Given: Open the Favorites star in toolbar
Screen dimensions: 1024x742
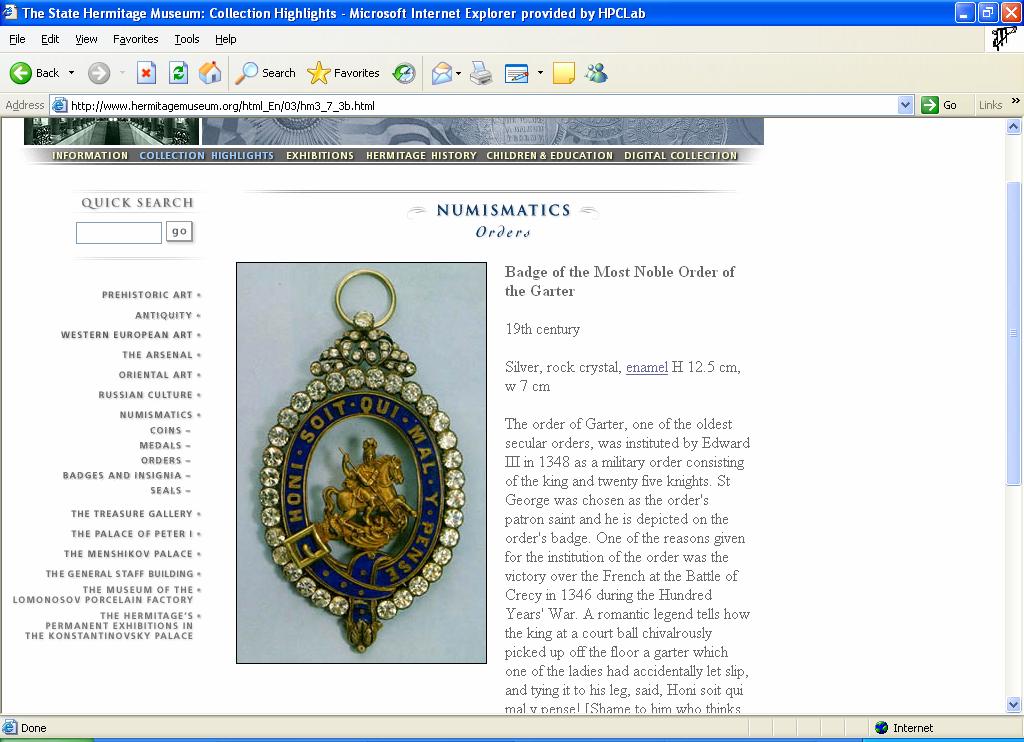Looking at the screenshot, I should [344, 73].
